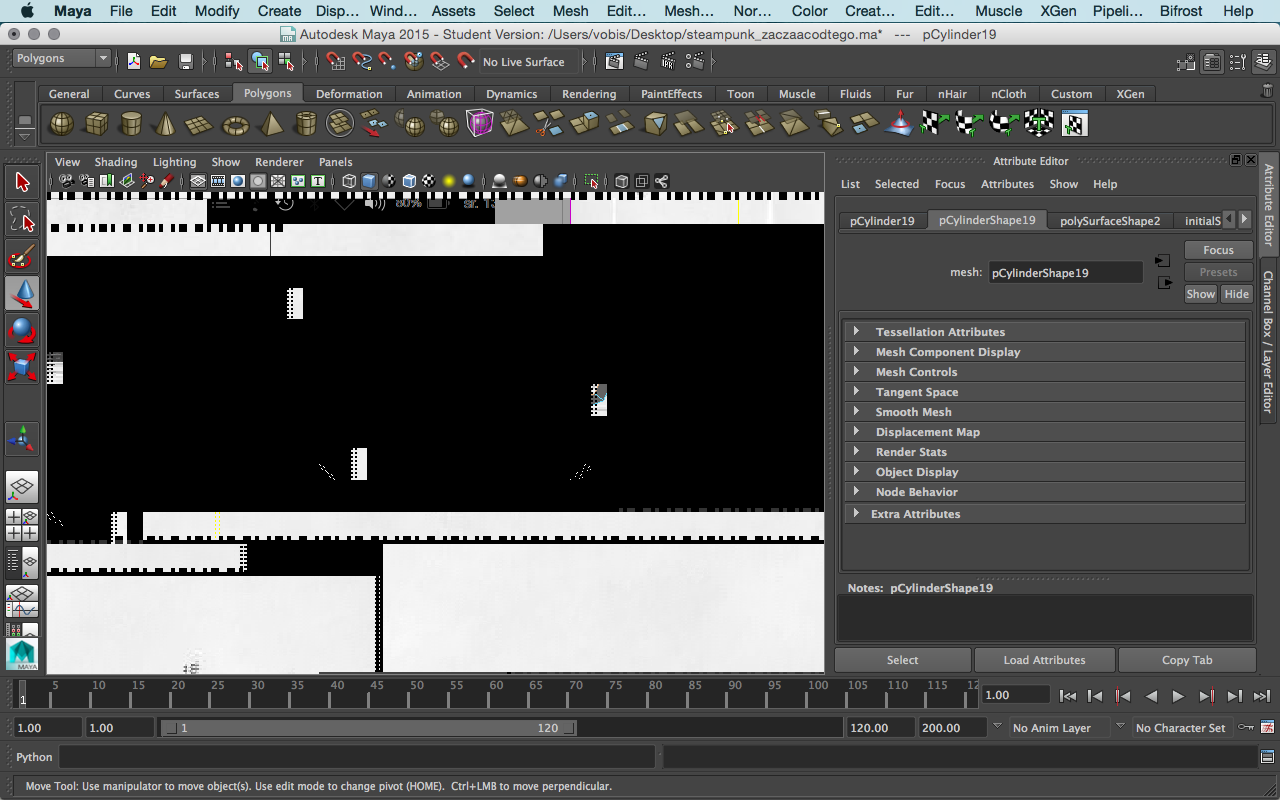The image size is (1280, 800).
Task: Pick the Paint Selection tool
Action: point(22,256)
